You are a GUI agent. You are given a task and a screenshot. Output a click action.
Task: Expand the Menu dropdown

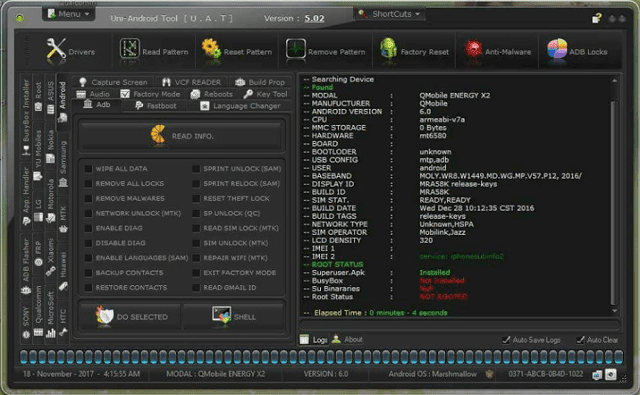pyautogui.click(x=69, y=14)
